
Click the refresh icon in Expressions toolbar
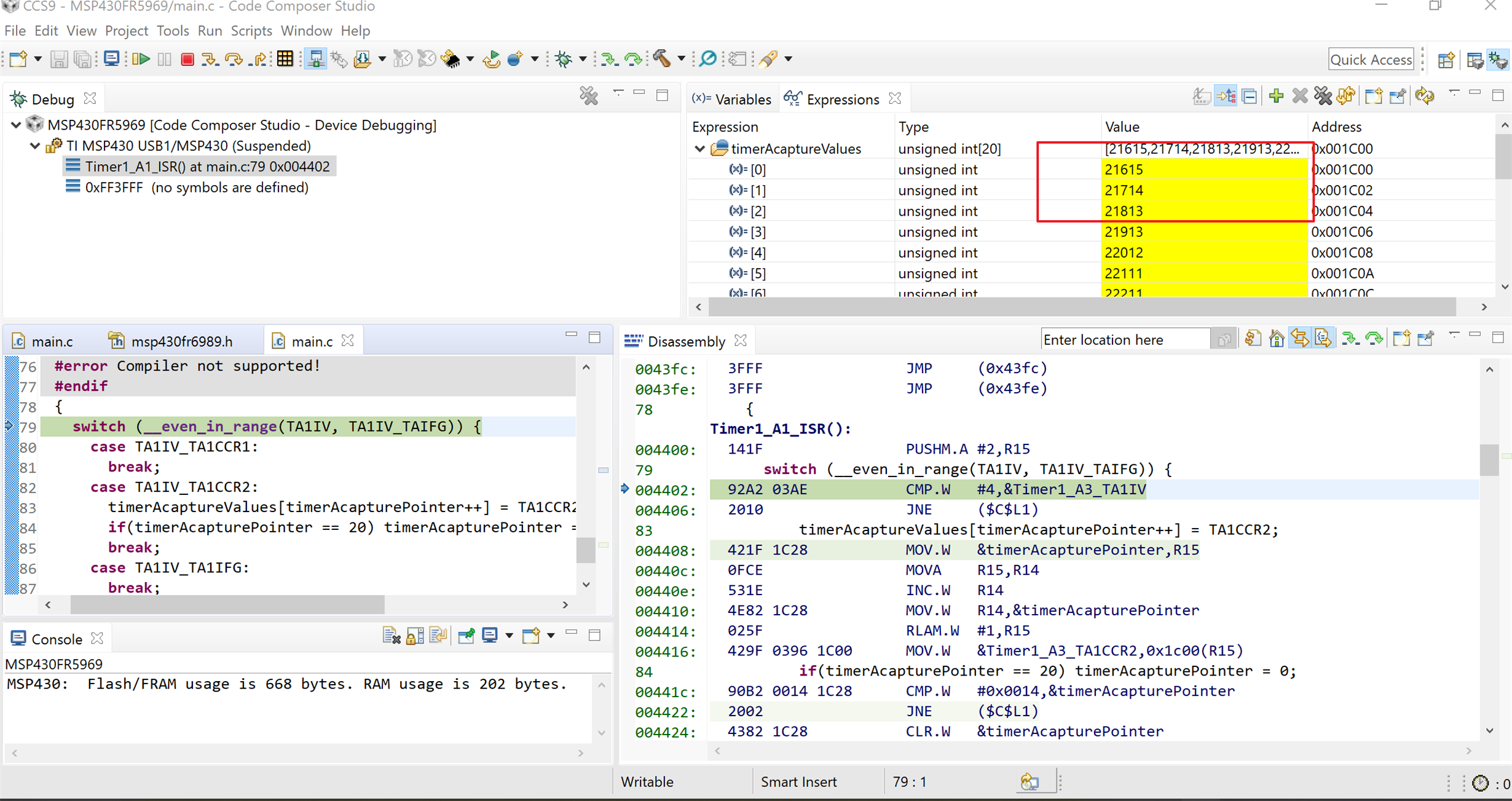coord(1425,96)
